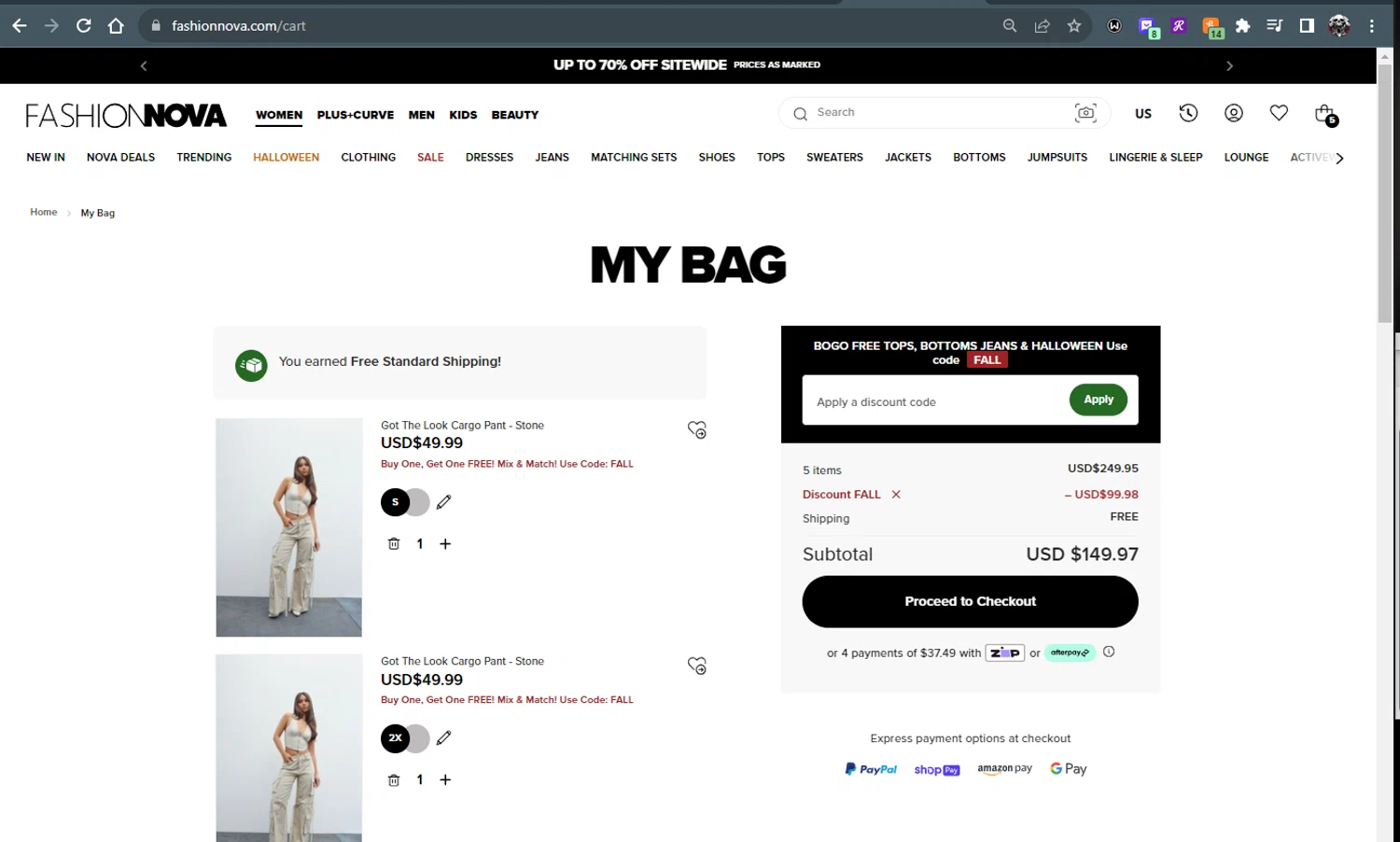Browse the JEANS category
The width and height of the screenshot is (1400, 842).
(x=553, y=158)
